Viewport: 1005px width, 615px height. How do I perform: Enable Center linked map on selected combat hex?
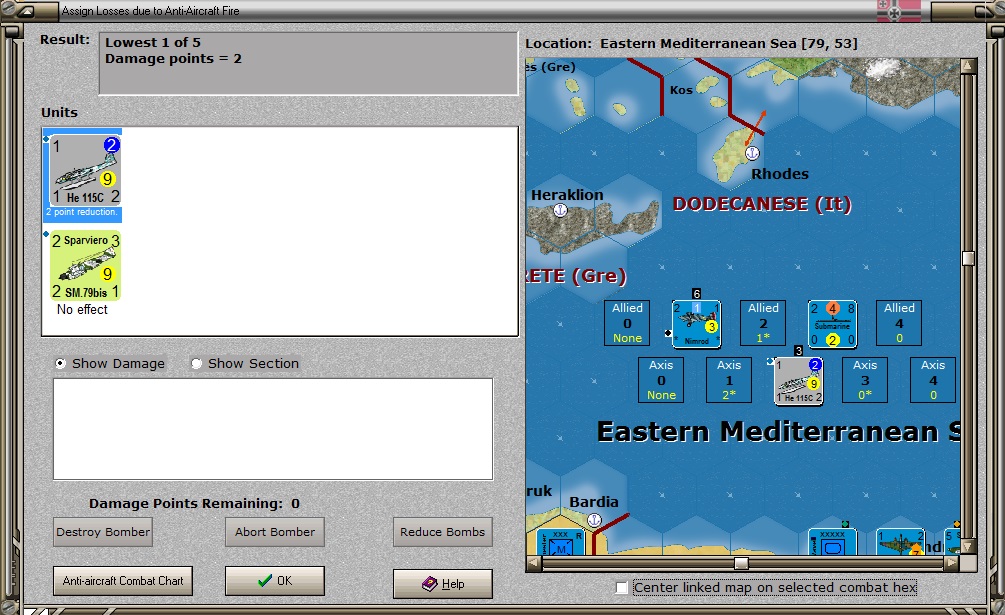click(621, 587)
